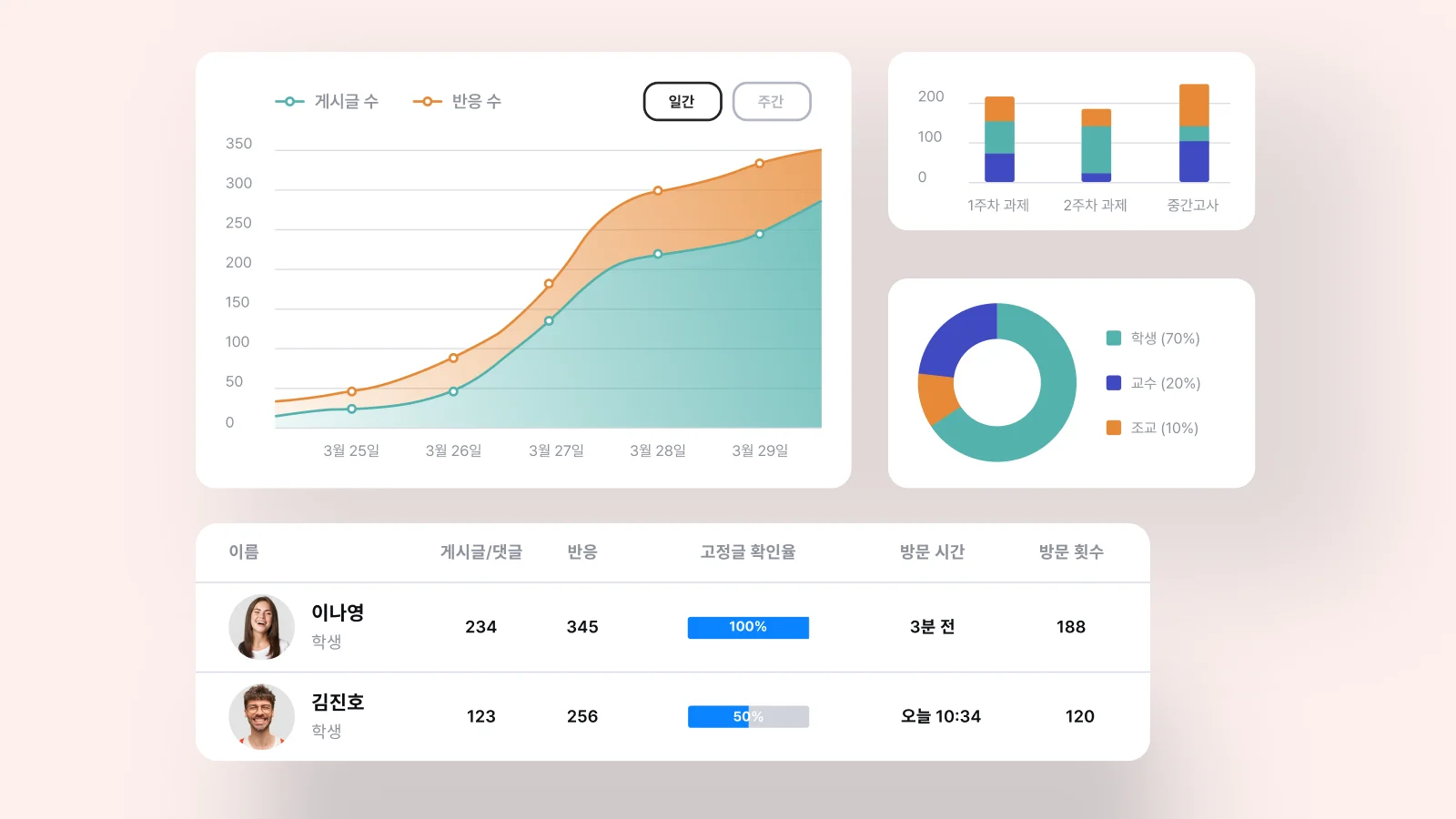
Task: Click the orange data point above 3월 28일
Action: [658, 191]
